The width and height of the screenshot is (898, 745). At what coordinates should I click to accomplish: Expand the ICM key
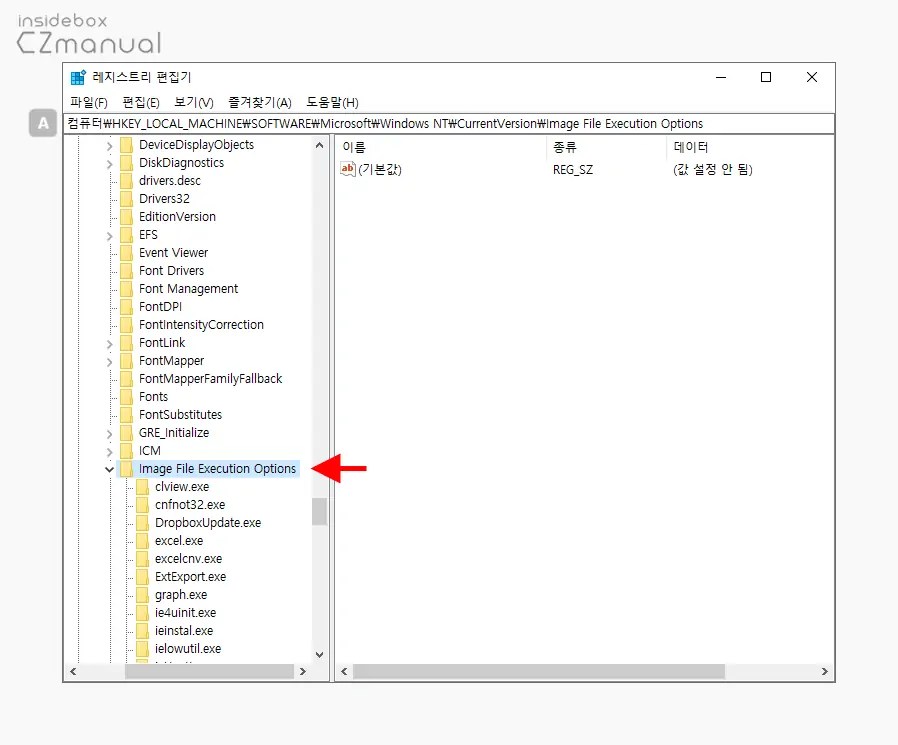(x=109, y=452)
